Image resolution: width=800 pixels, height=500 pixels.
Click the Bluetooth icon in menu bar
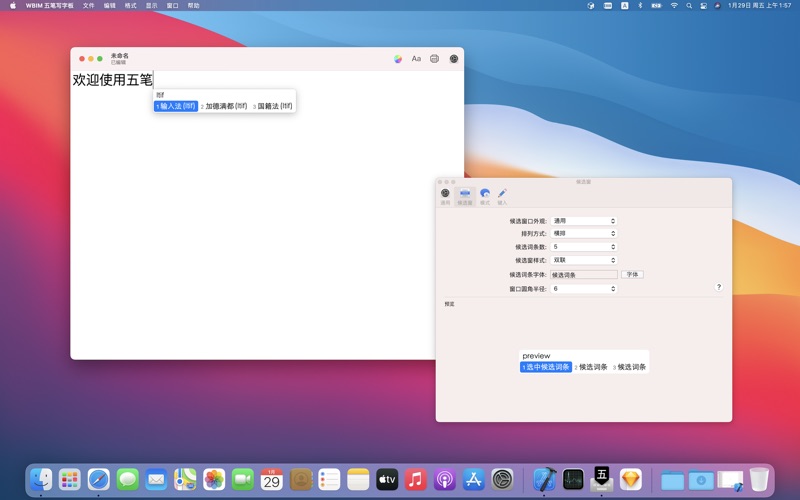(x=640, y=6)
